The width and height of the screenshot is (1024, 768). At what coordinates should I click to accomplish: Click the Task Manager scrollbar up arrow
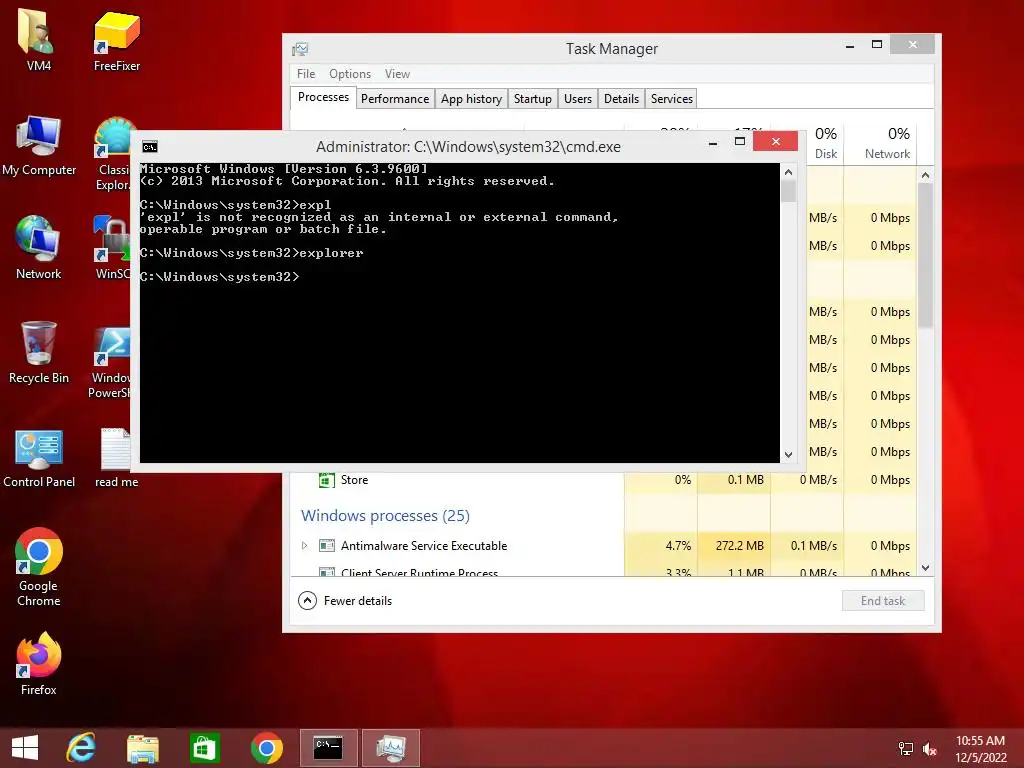(925, 175)
